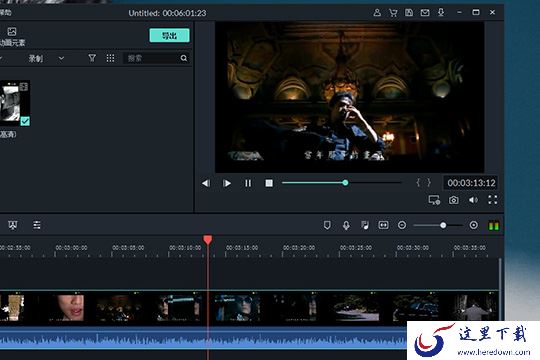Click the mark in left brace
The height and width of the screenshot is (360, 540).
(x=418, y=183)
